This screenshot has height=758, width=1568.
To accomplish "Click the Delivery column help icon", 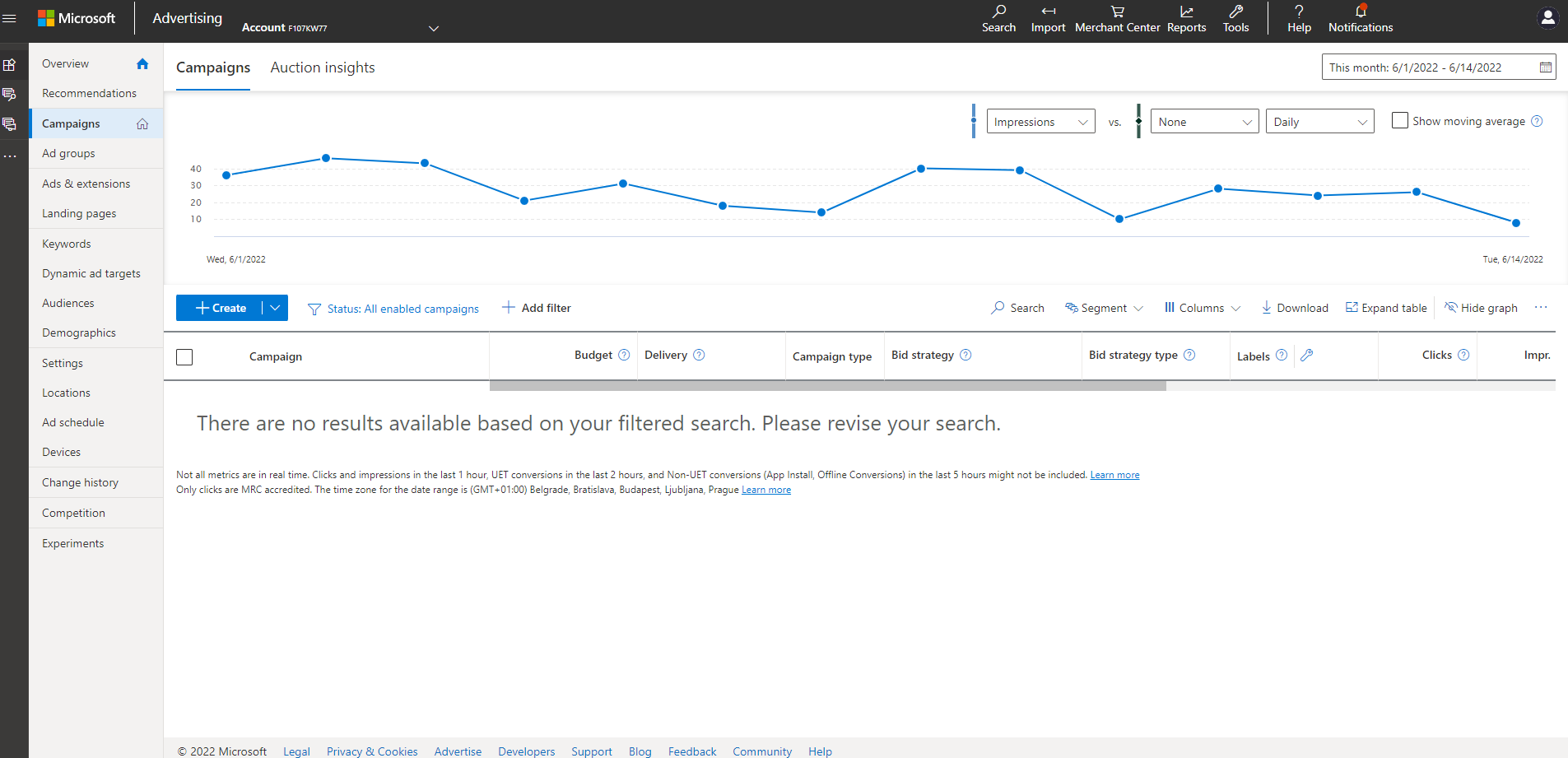I will point(699,355).
